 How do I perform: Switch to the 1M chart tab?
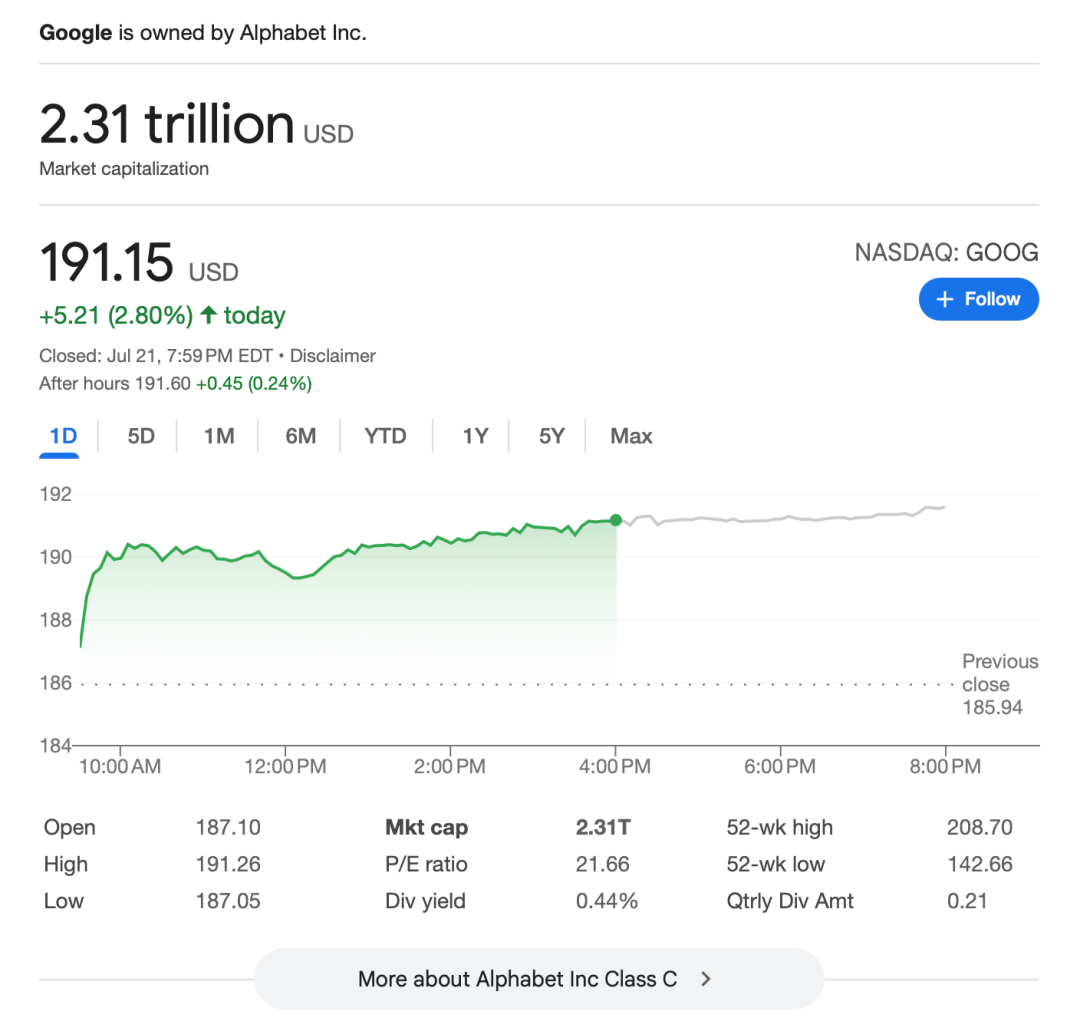coord(219,436)
